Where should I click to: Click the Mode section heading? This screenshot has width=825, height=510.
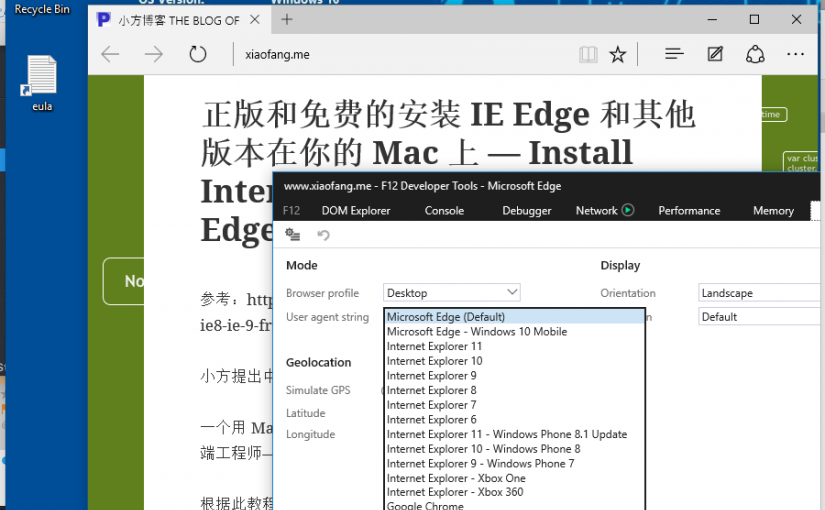301,265
